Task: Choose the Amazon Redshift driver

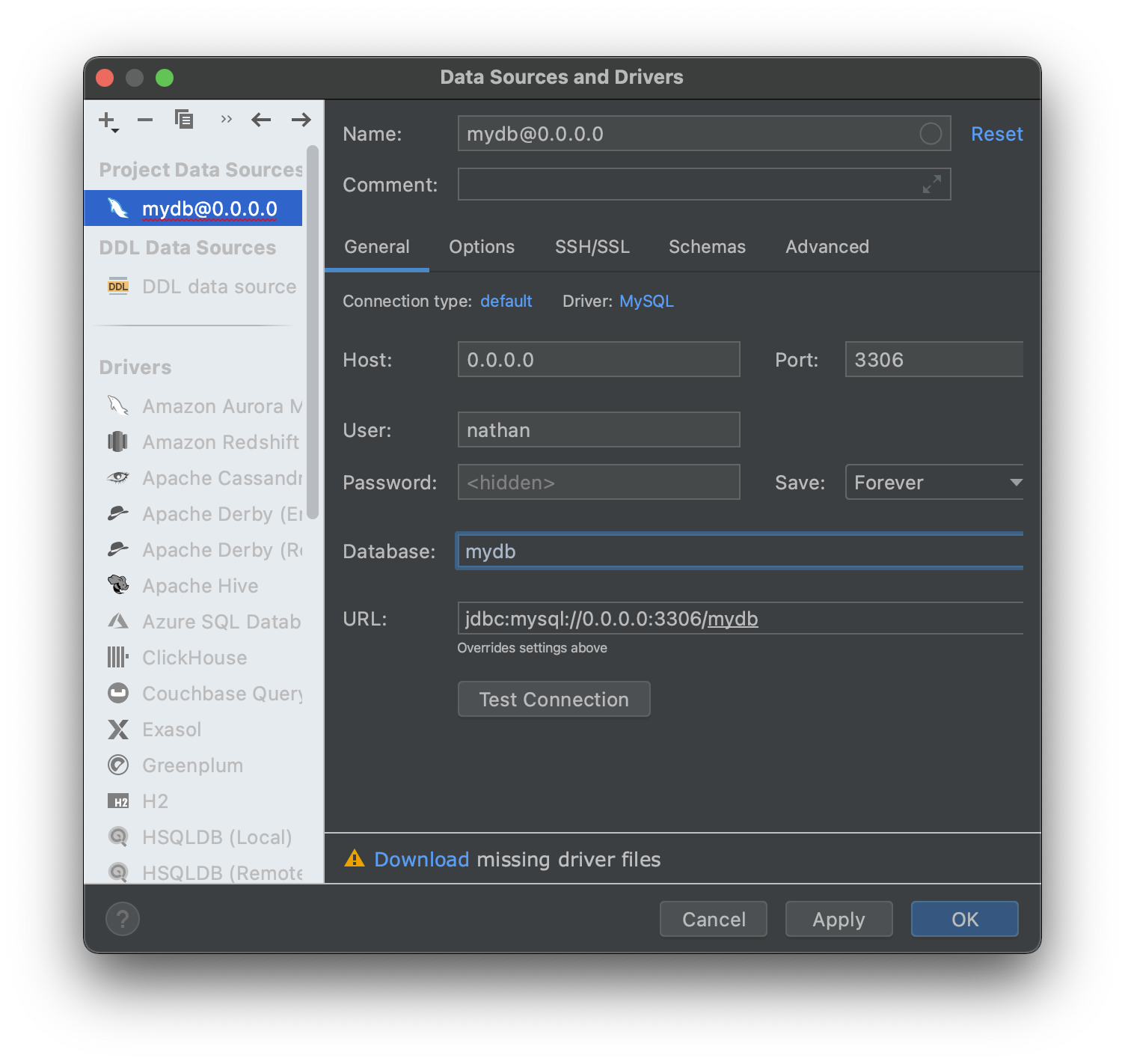Action: [220, 442]
